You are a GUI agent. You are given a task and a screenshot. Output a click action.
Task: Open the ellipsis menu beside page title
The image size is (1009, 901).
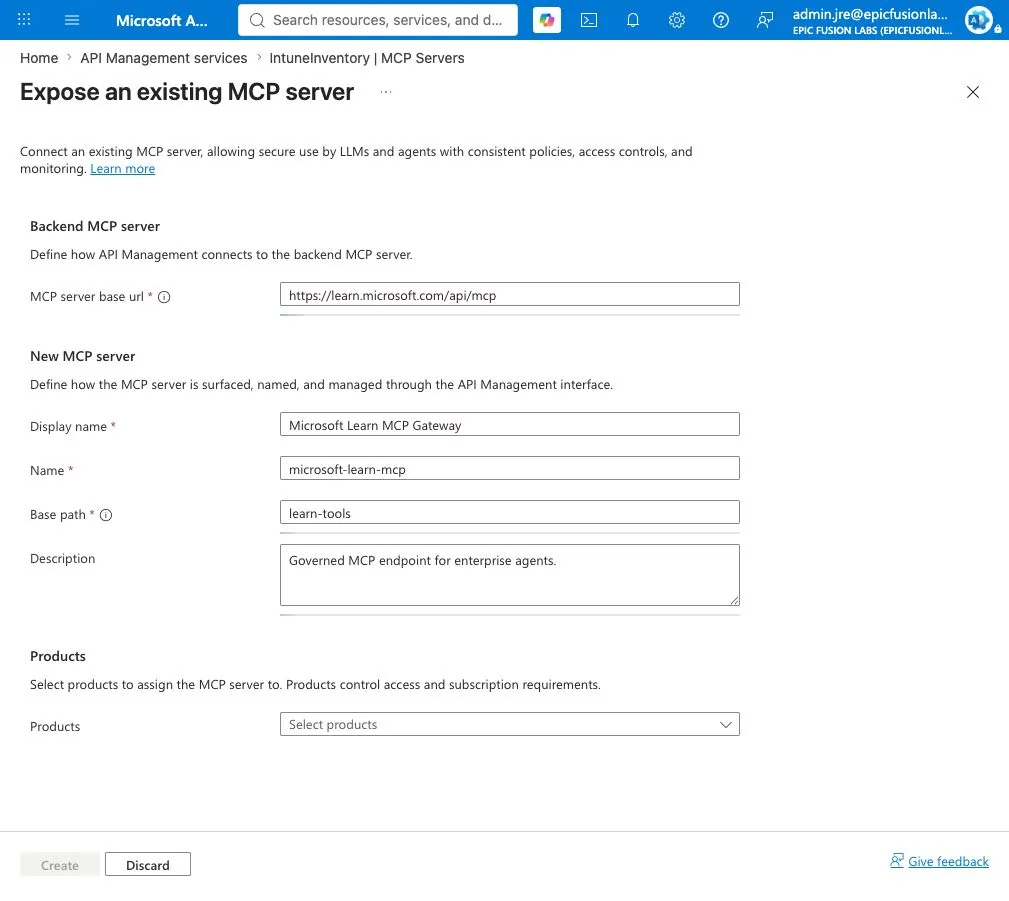(x=385, y=92)
